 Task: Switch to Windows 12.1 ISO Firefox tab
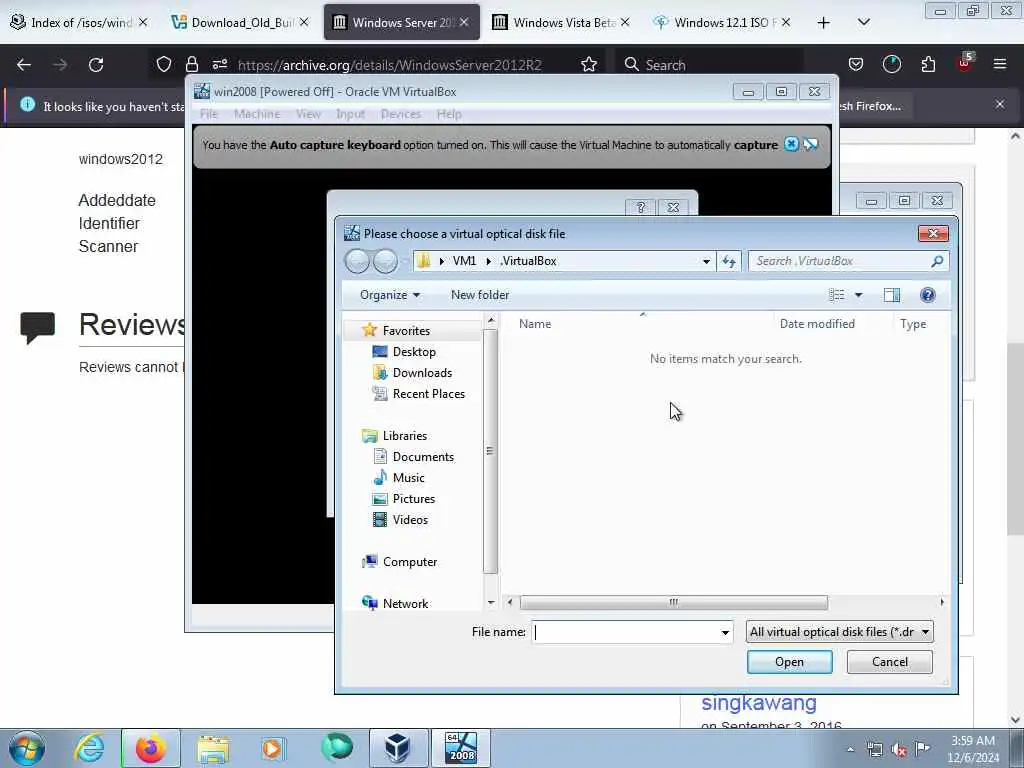(x=721, y=22)
